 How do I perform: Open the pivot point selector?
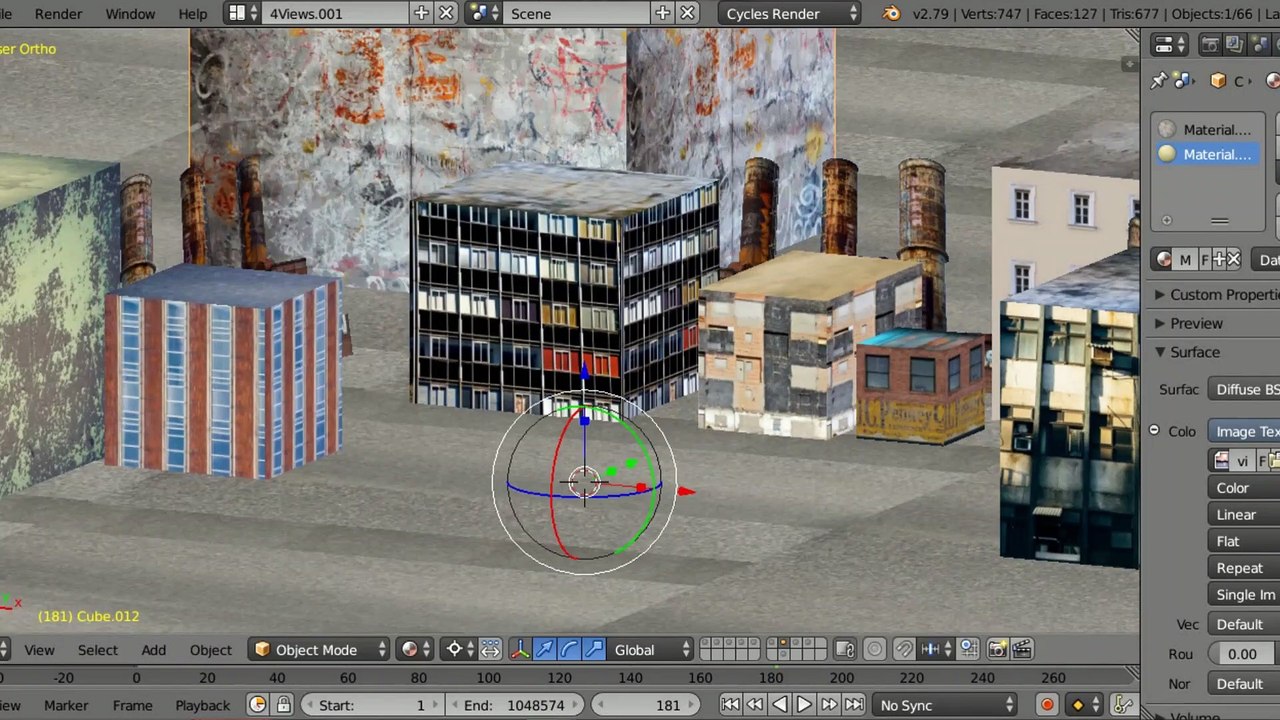tap(460, 650)
